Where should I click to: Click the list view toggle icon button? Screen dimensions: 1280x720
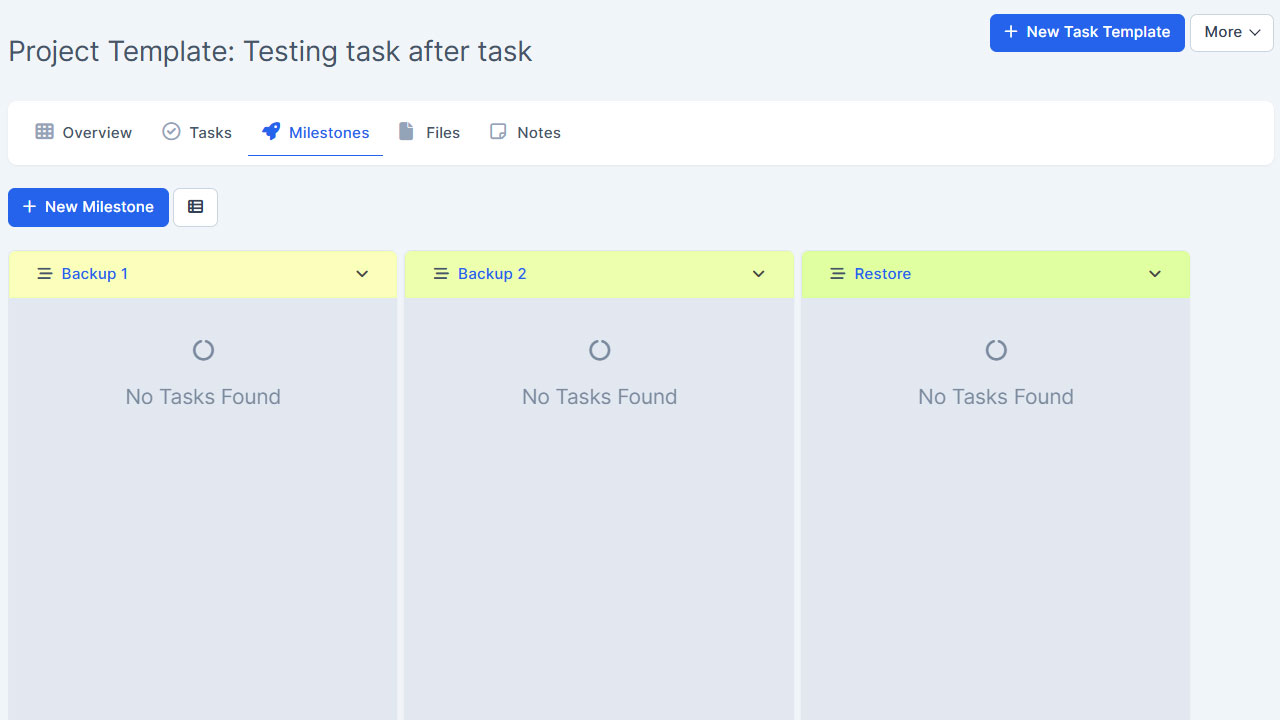[195, 207]
